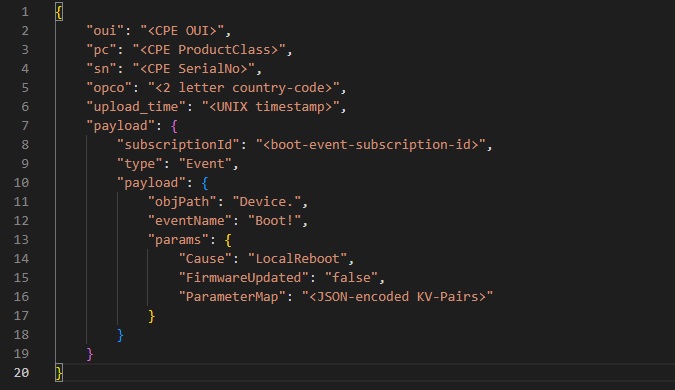Select line number 10 in gutter

pos(21,183)
